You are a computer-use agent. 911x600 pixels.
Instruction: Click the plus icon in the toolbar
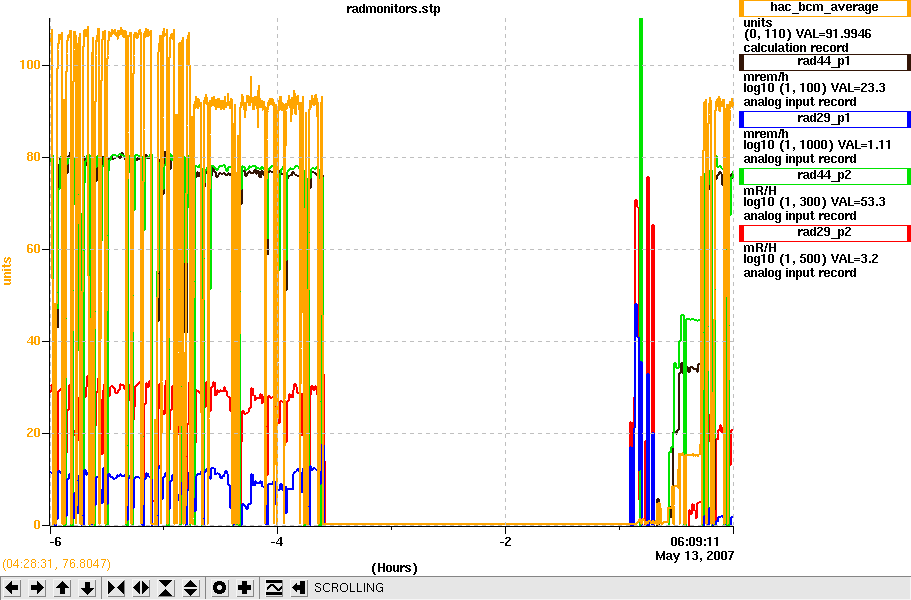pyautogui.click(x=245, y=588)
